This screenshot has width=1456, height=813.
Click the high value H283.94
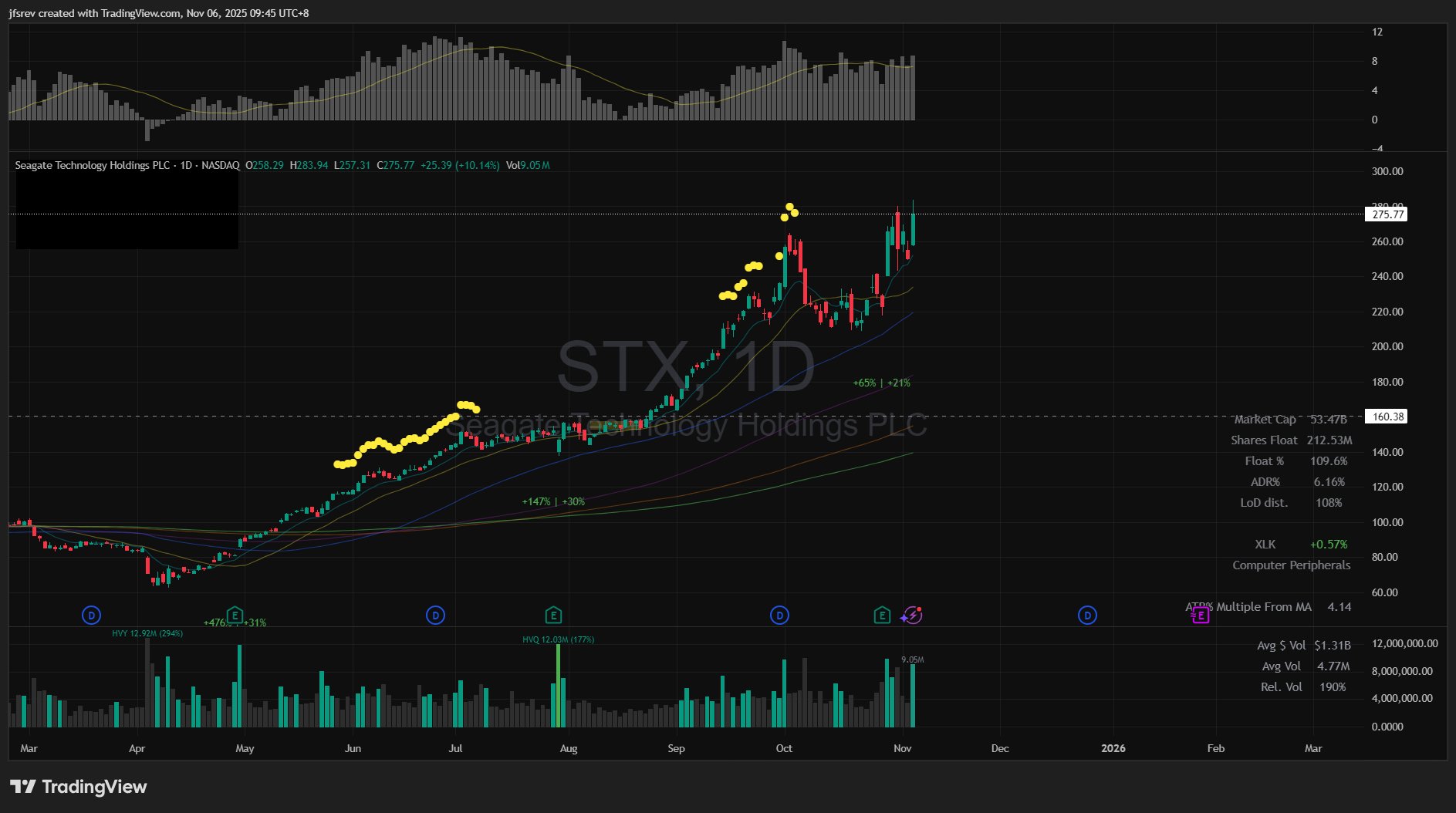(309, 166)
